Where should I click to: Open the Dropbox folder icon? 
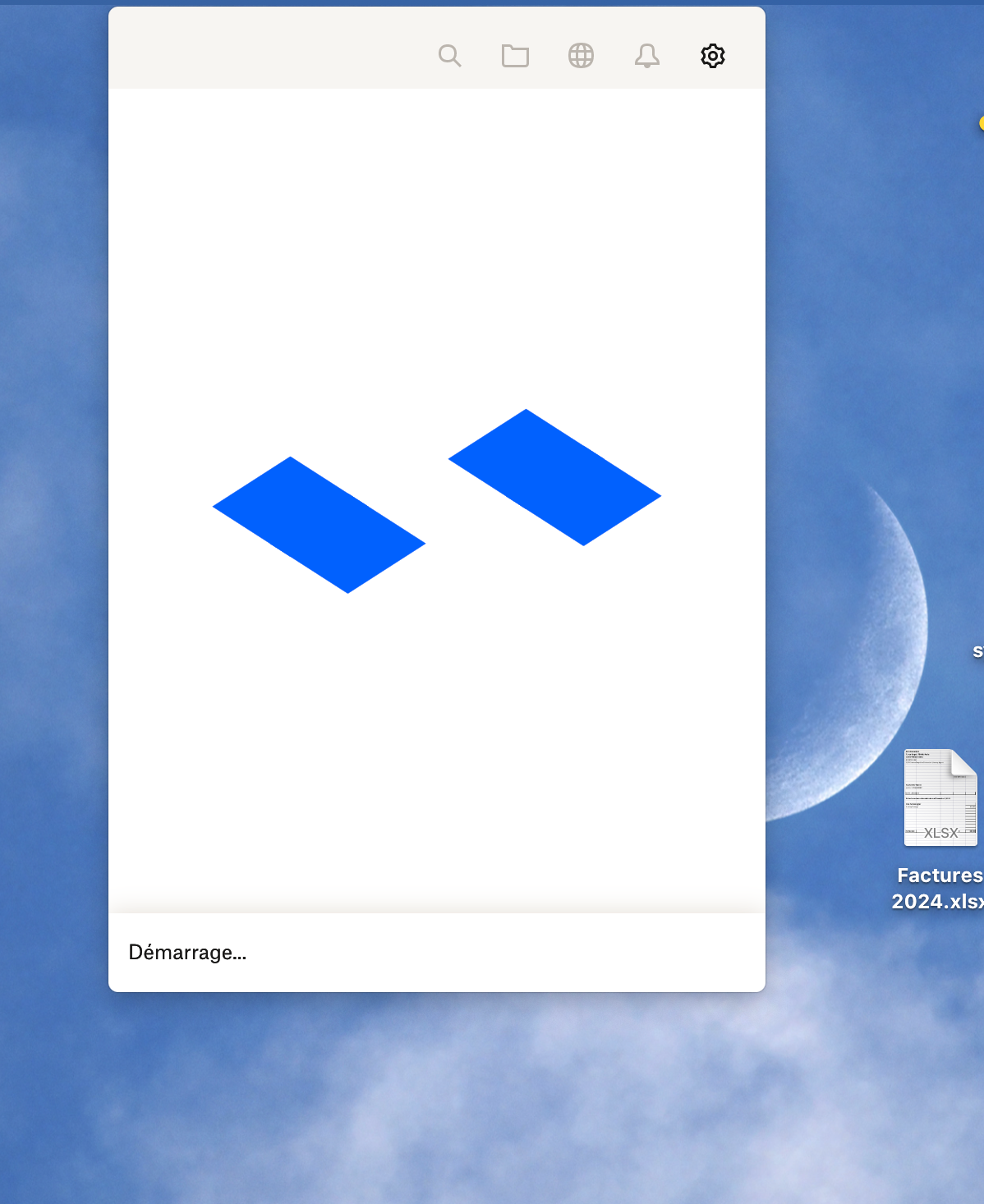pos(515,56)
